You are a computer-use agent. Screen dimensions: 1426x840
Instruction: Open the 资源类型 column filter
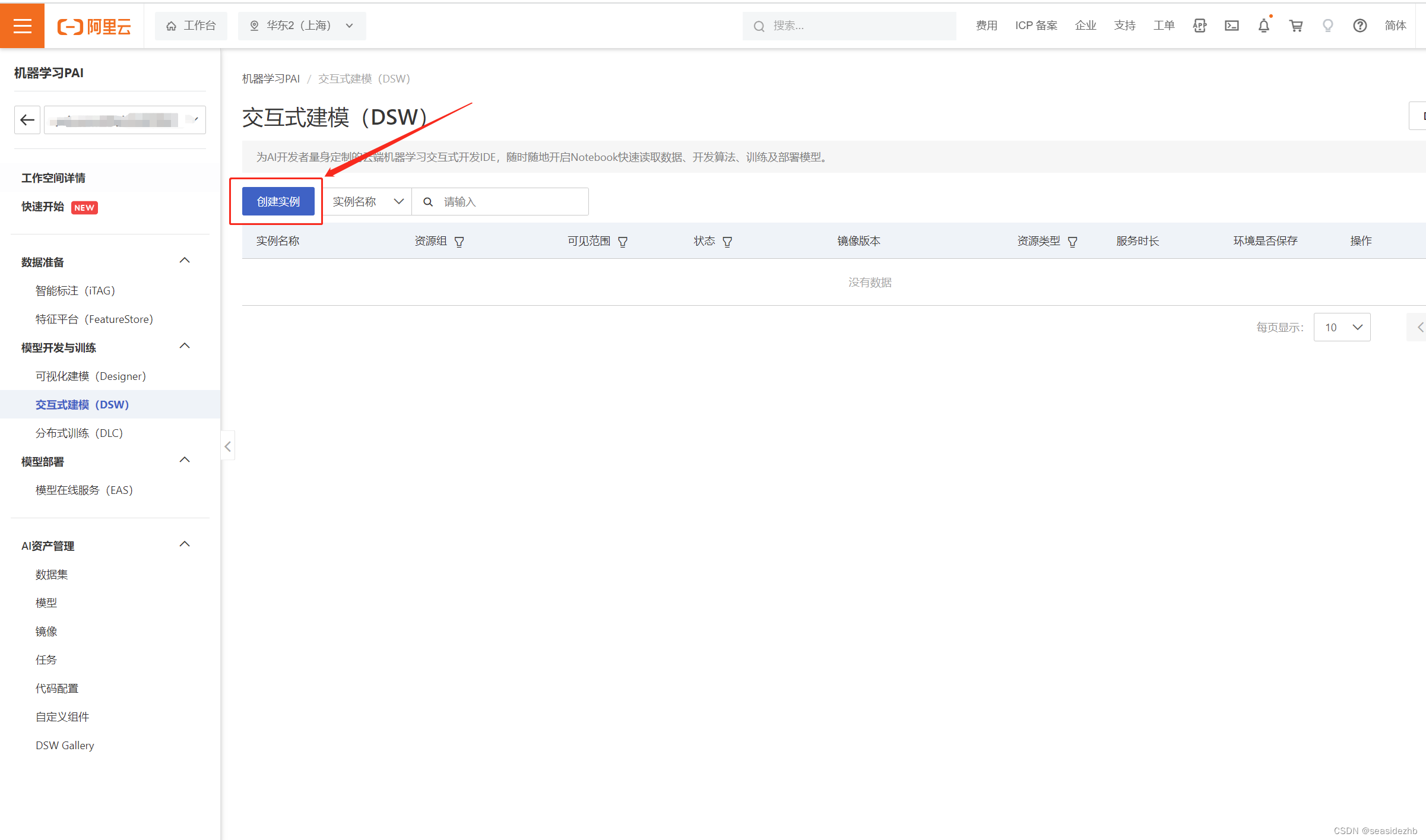tap(1073, 241)
